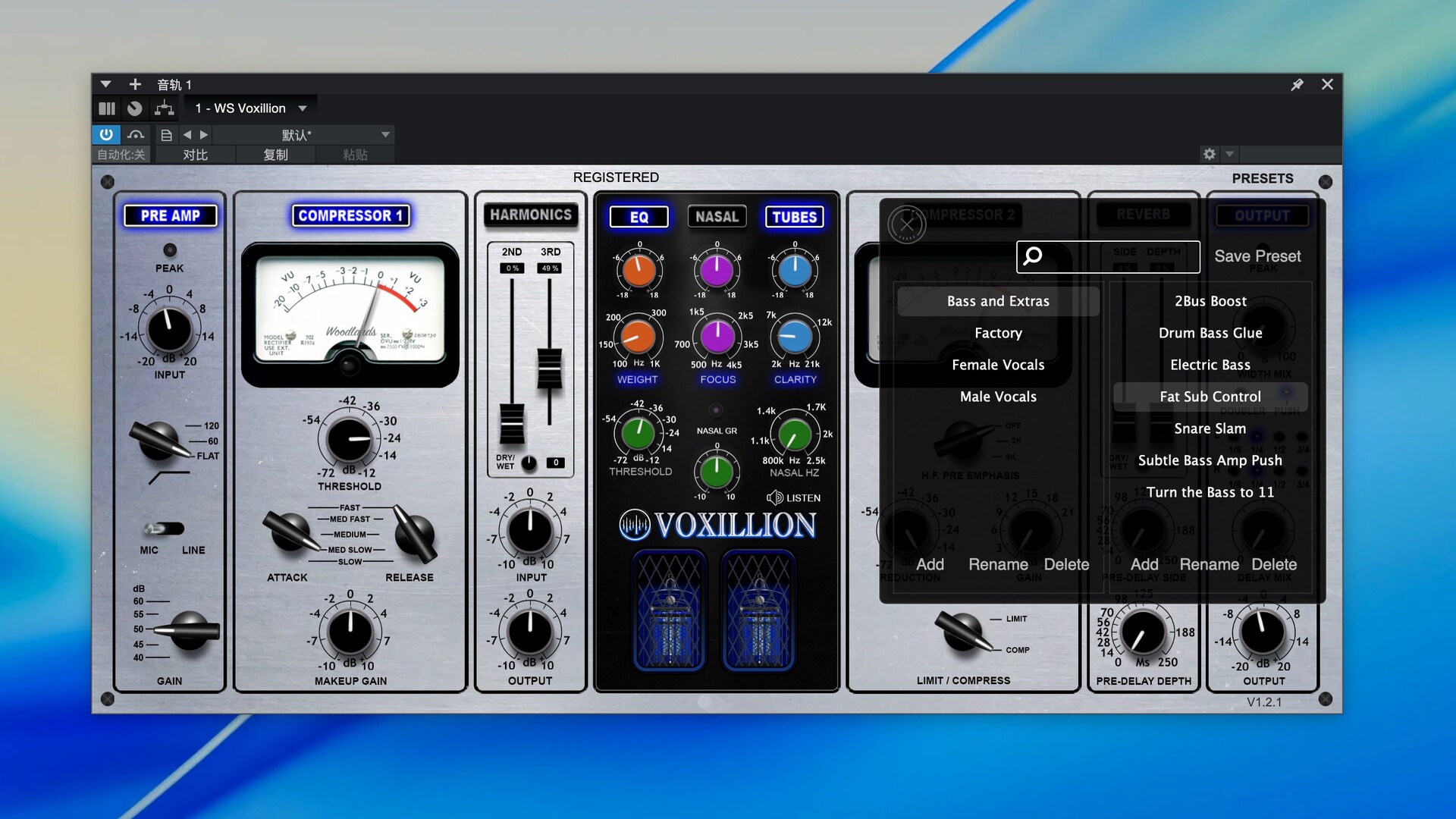Screen dimensions: 1456x819
Task: Click the plus add plugin icon
Action: [x=135, y=84]
